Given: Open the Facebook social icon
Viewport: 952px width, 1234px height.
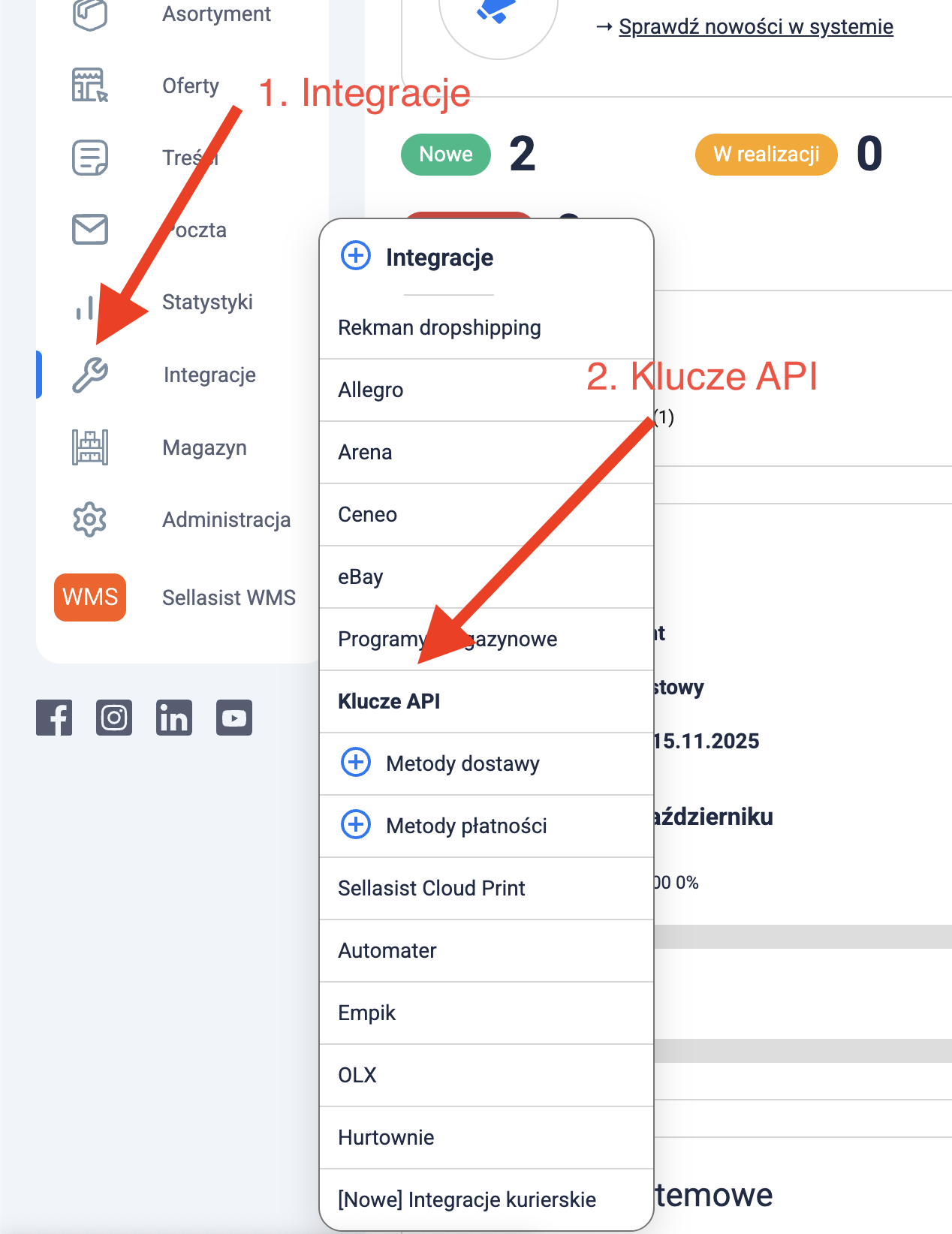Looking at the screenshot, I should (54, 718).
